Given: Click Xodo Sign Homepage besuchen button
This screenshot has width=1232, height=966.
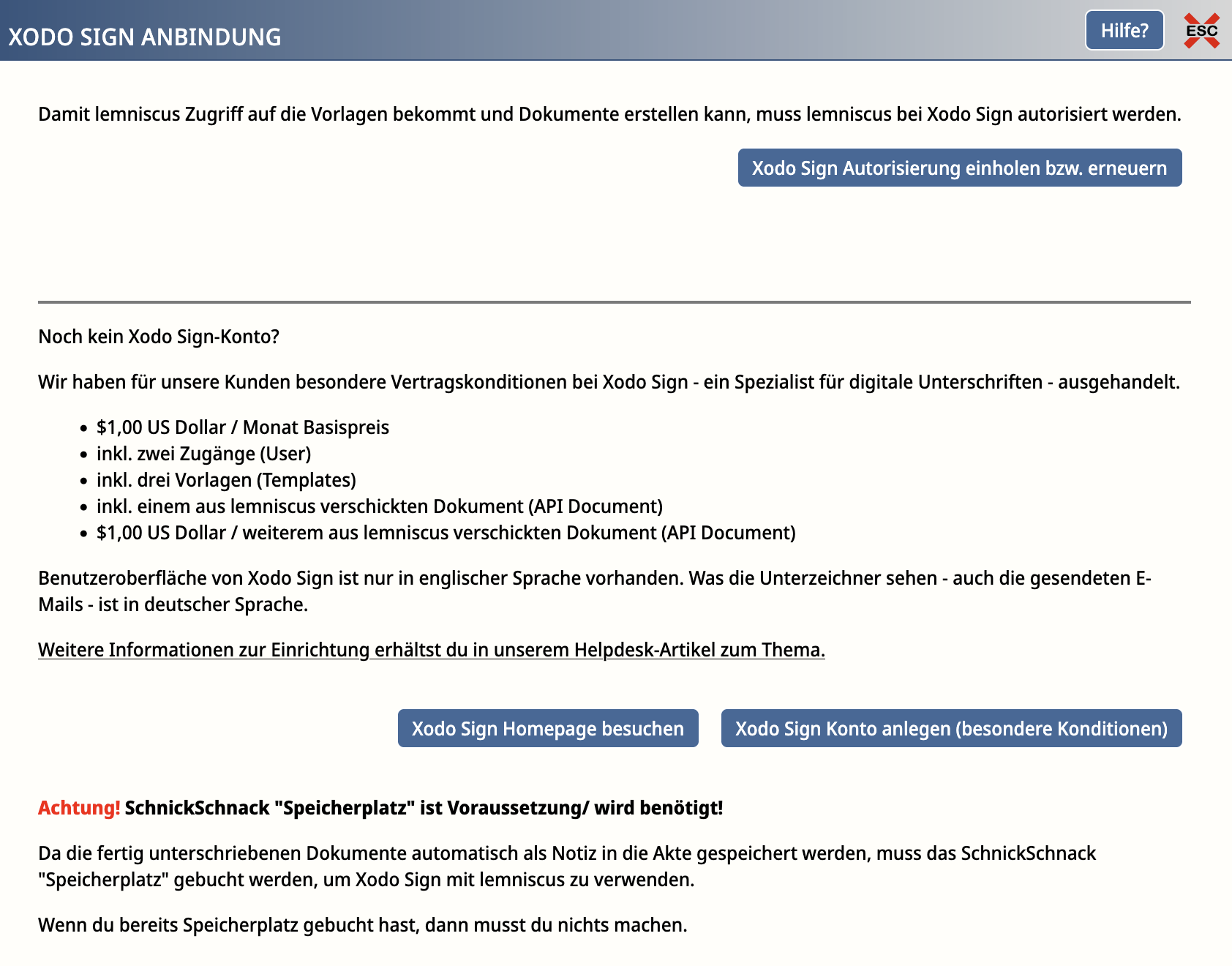Looking at the screenshot, I should 547,729.
